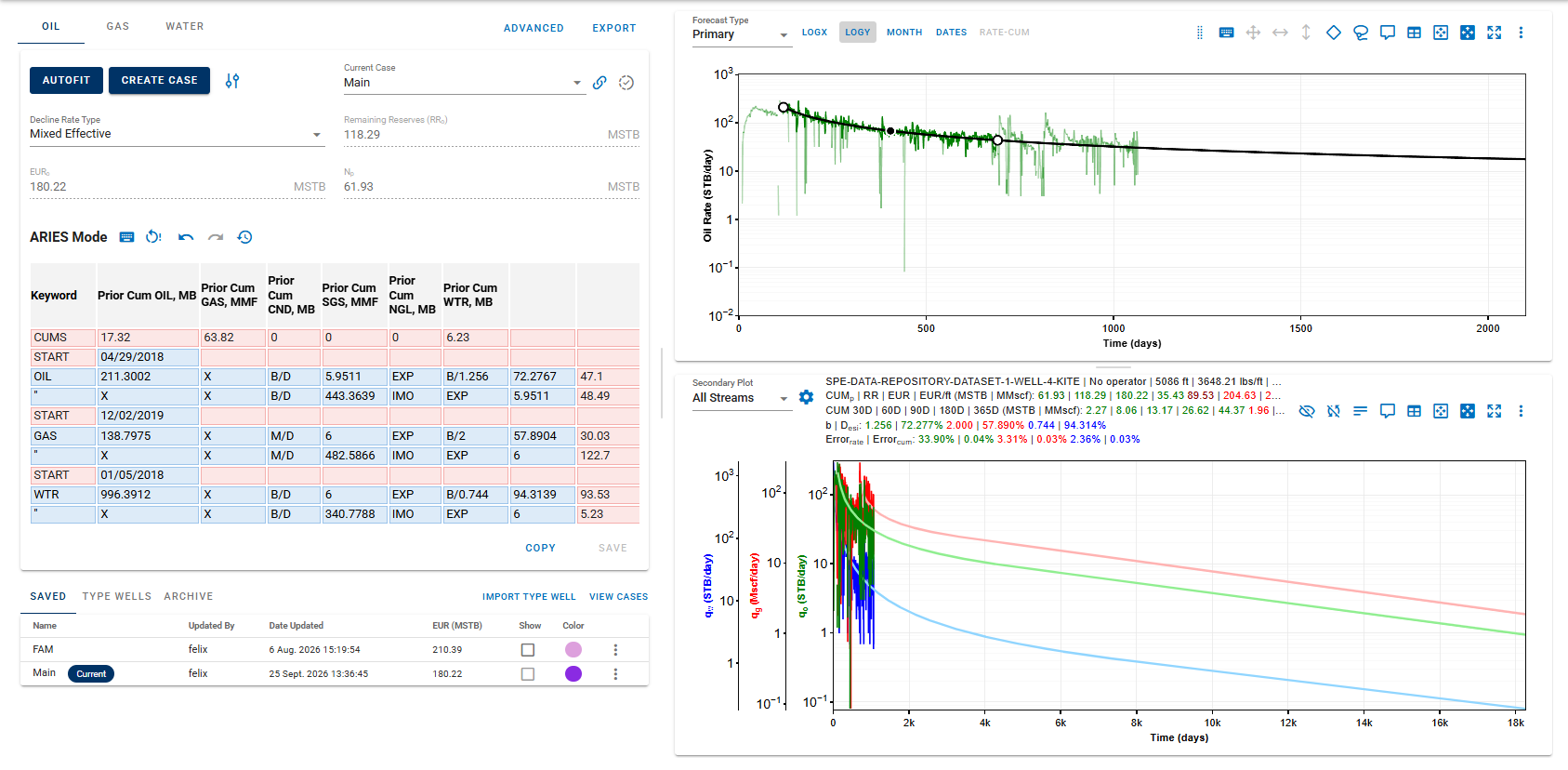Click the diamond shape icon in forecast toolbar
Screen dimensions: 1568x770
point(1334,33)
